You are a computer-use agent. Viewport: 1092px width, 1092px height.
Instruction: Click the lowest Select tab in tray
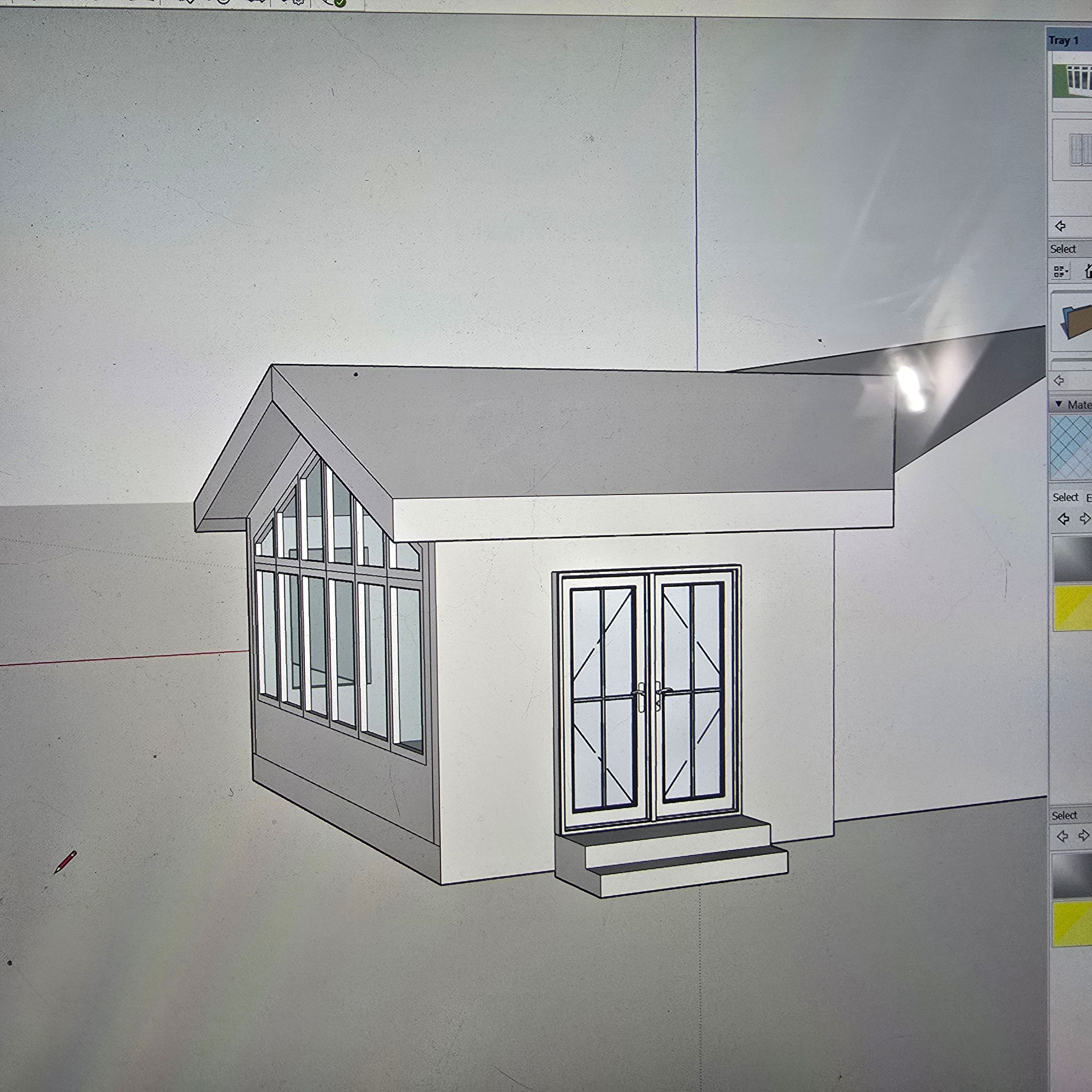[x=1064, y=815]
